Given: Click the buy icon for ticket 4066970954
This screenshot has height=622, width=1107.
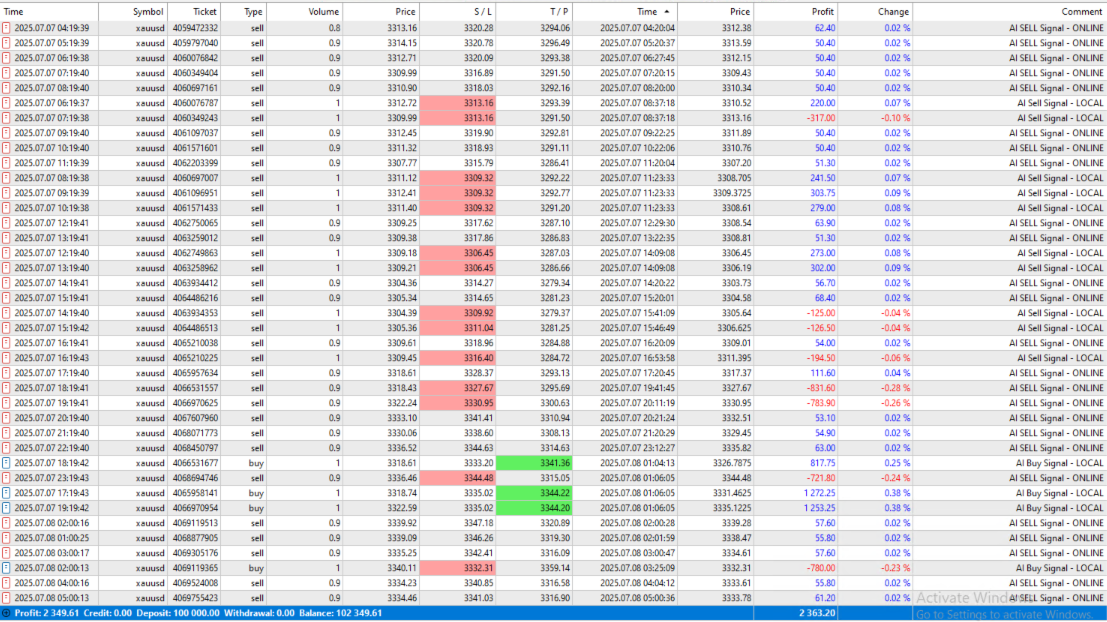Looking at the screenshot, I should tap(6, 508).
